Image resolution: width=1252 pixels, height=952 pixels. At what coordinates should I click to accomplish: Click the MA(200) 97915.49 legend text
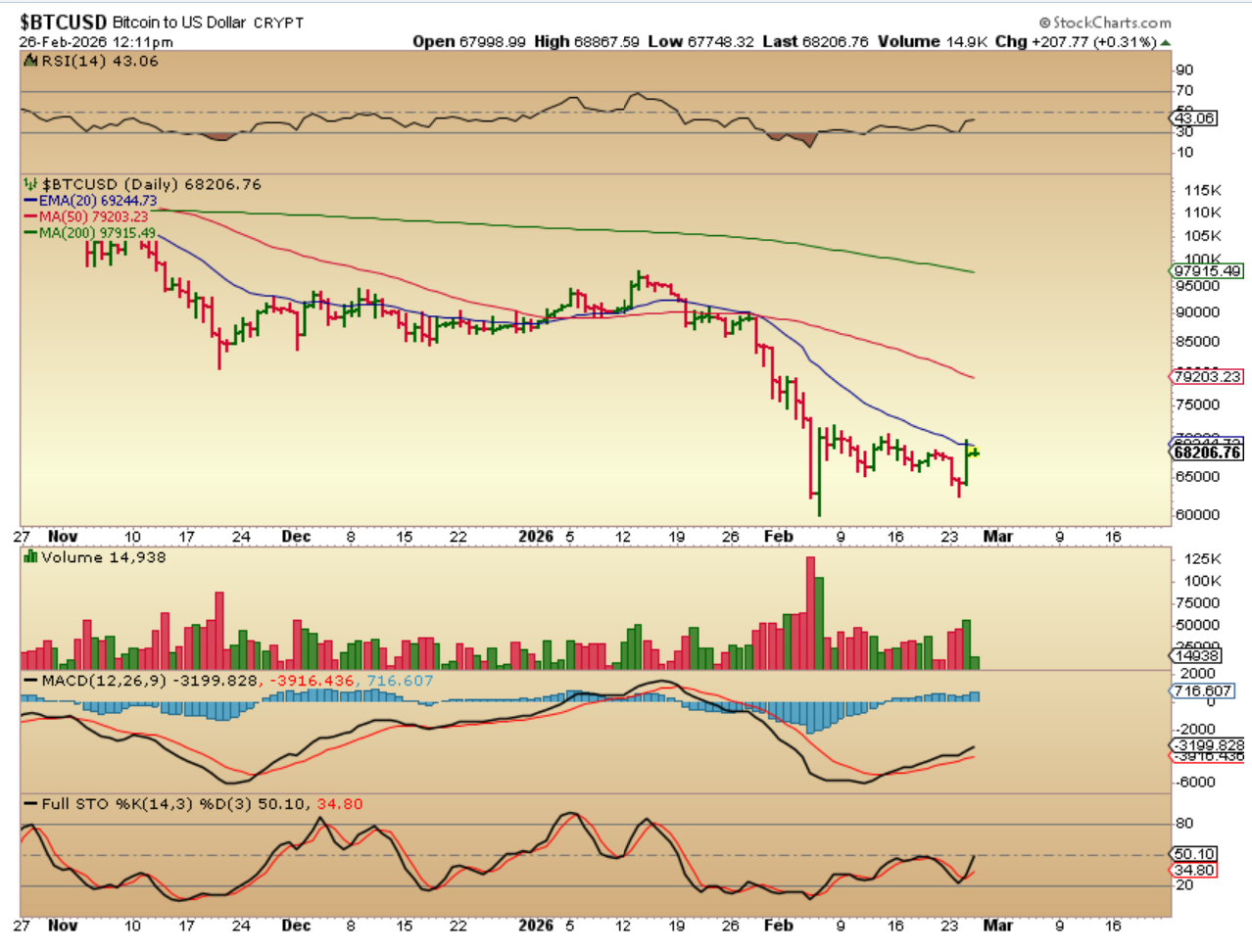tap(98, 232)
